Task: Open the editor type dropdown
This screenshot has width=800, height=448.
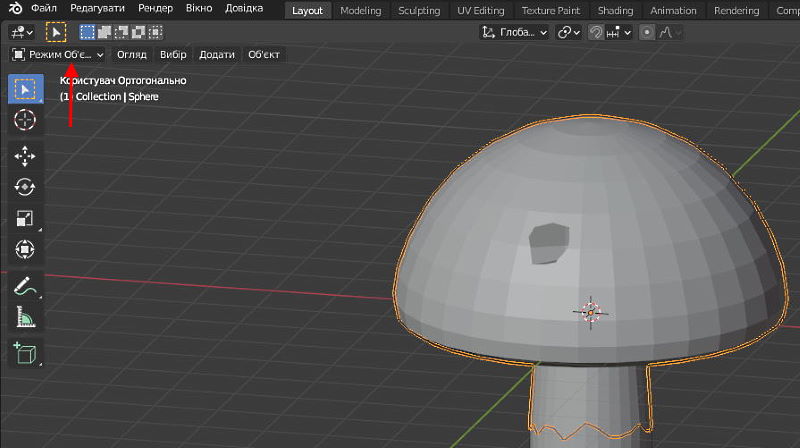Action: (21, 33)
